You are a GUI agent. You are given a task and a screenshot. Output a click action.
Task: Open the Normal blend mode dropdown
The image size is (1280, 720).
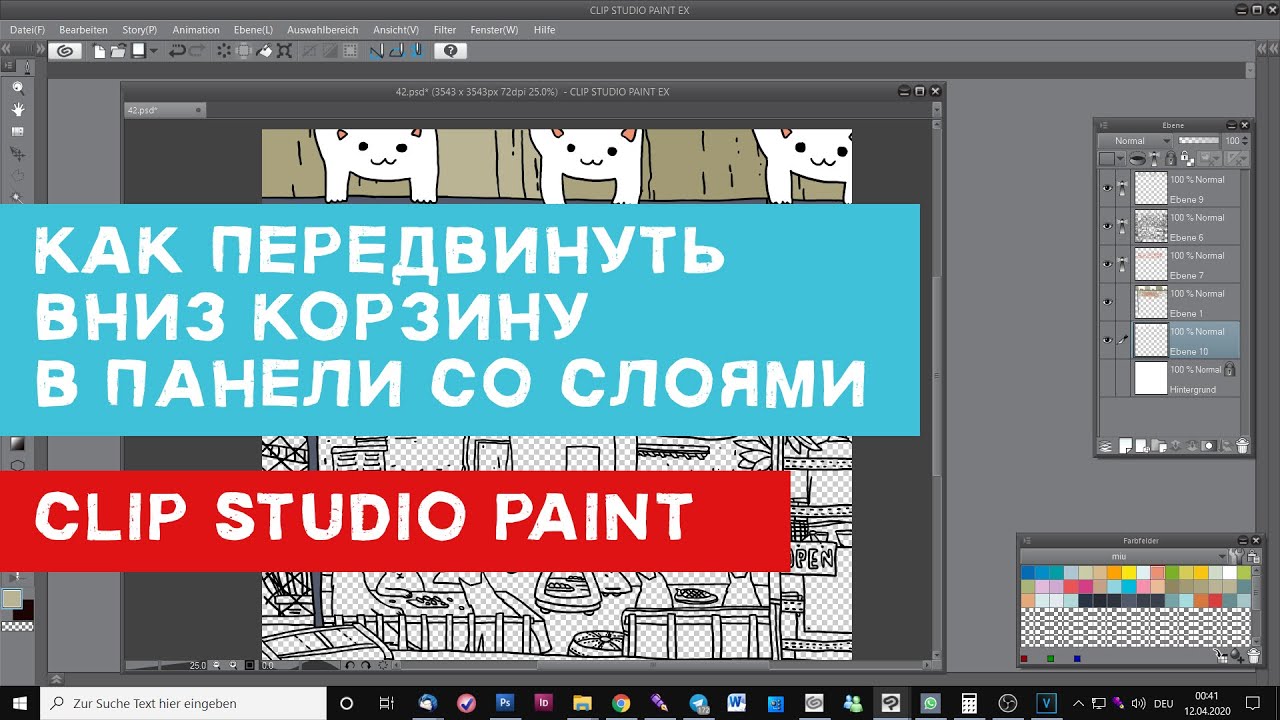coord(1134,141)
